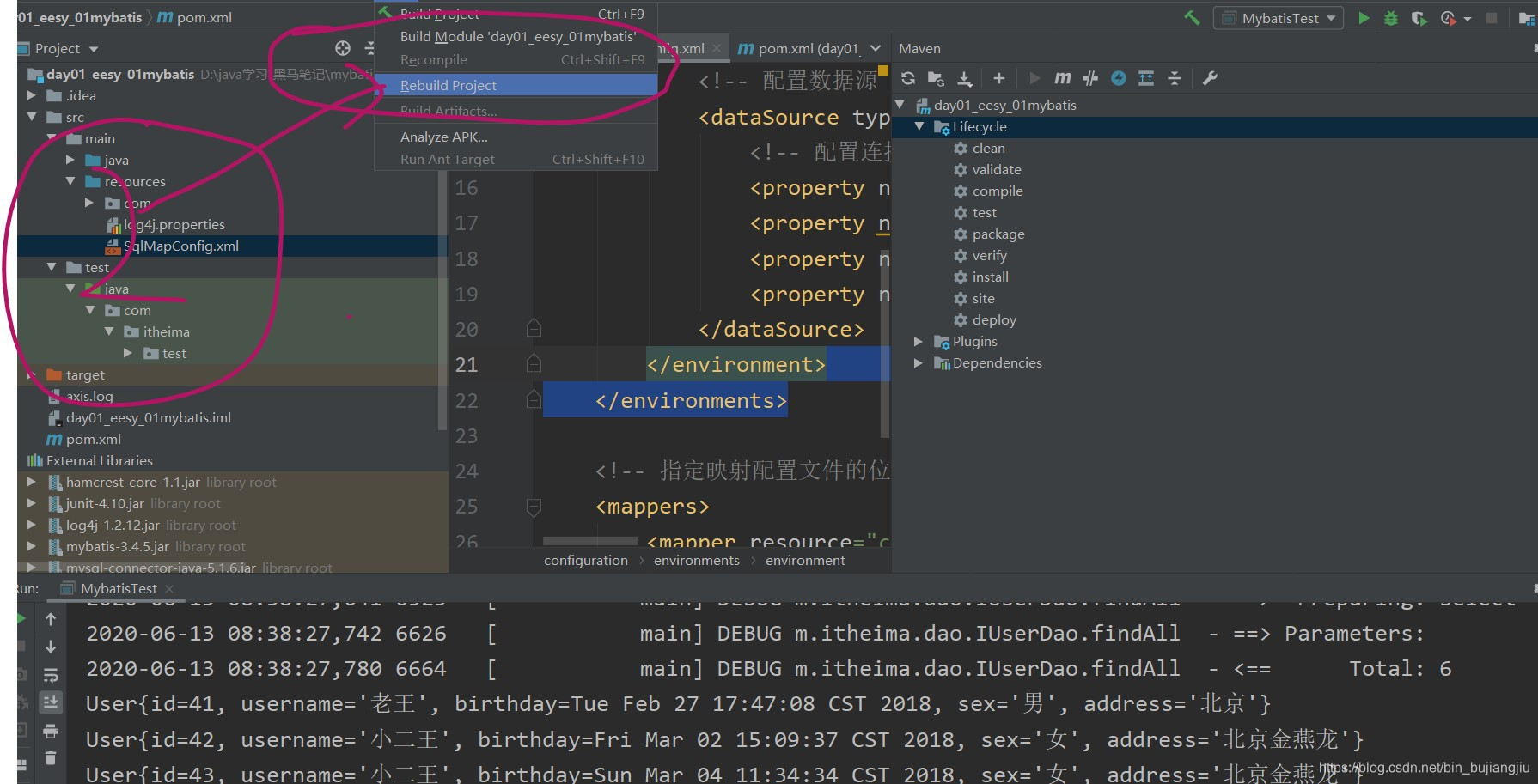Run the selected Maven build
Viewport: 1538px width, 784px height.
(x=1034, y=78)
